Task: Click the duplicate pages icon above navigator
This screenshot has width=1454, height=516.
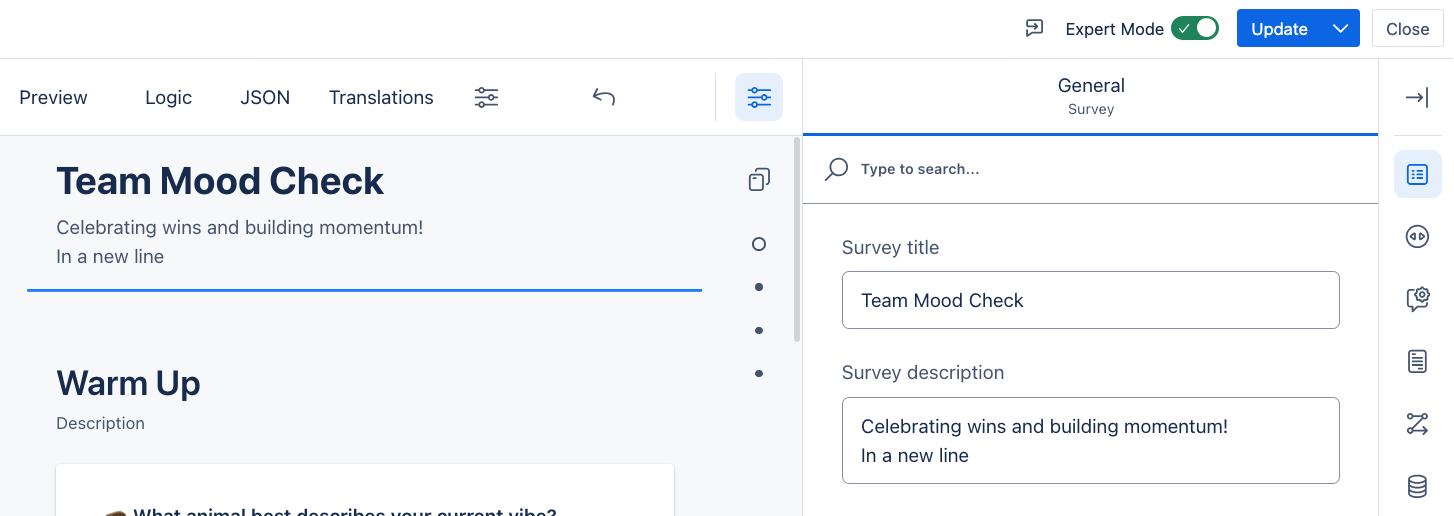Action: (x=759, y=180)
